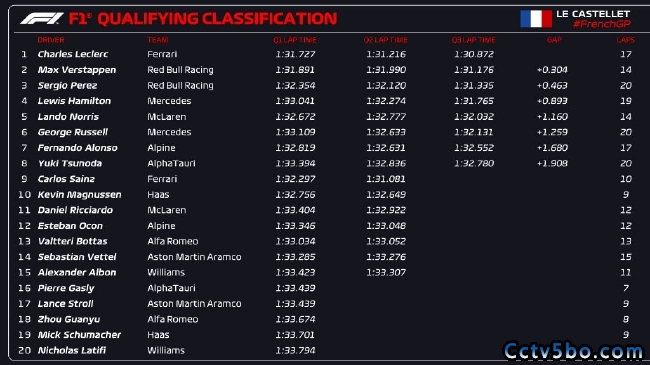Image resolution: width=650 pixels, height=365 pixels.
Task: Select the DRIVER column header
Action: [x=51, y=40]
